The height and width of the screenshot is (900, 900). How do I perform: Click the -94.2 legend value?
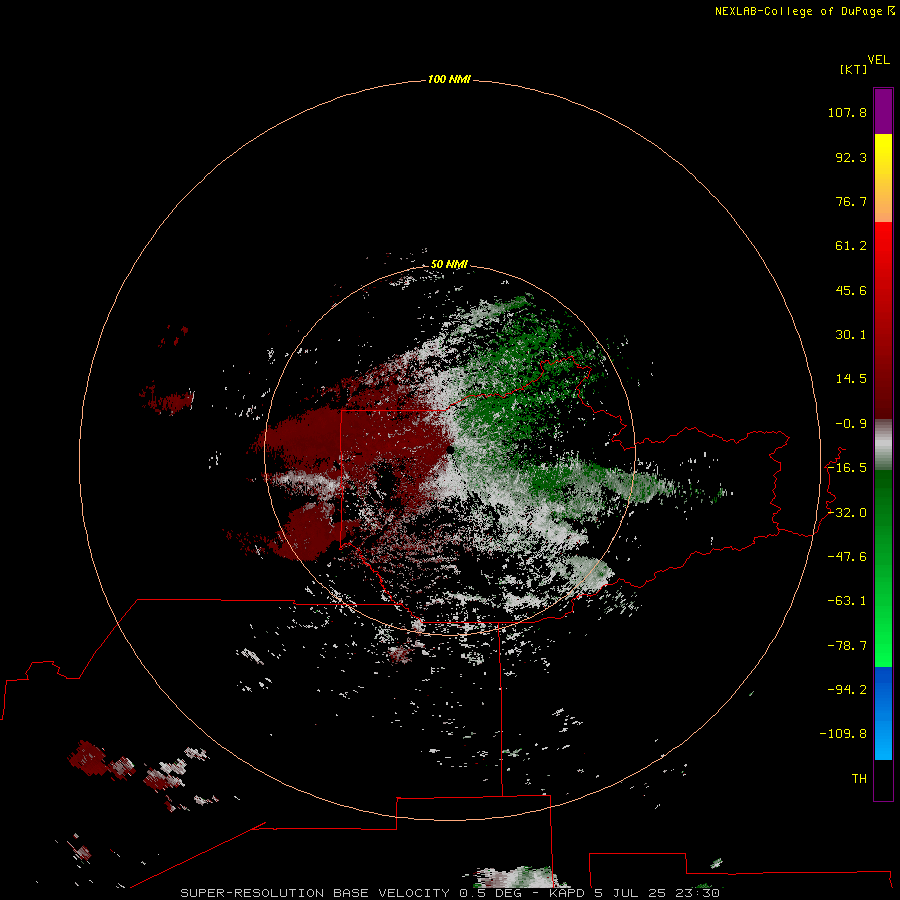click(847, 689)
